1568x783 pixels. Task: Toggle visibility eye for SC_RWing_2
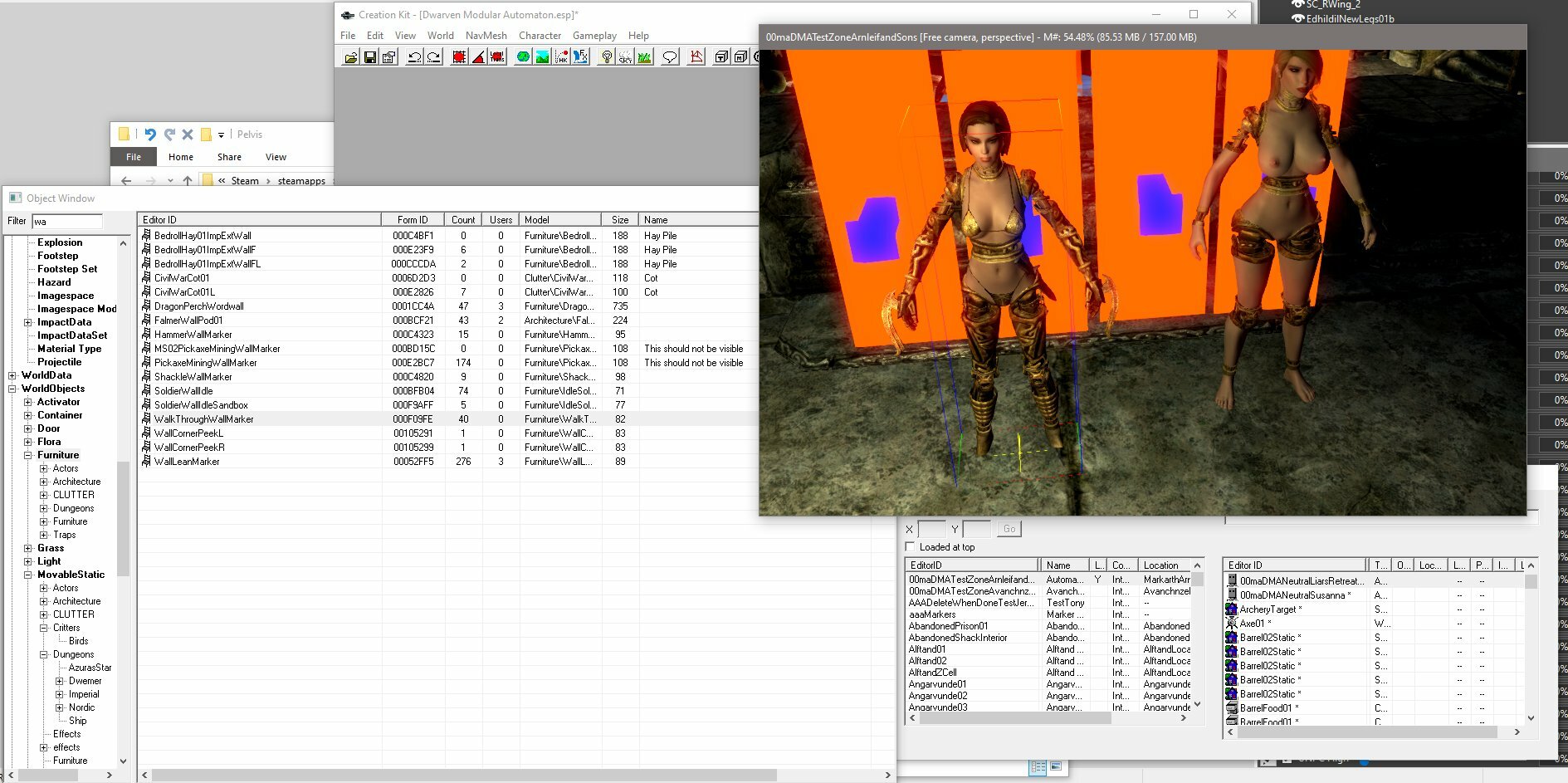[x=1297, y=5]
